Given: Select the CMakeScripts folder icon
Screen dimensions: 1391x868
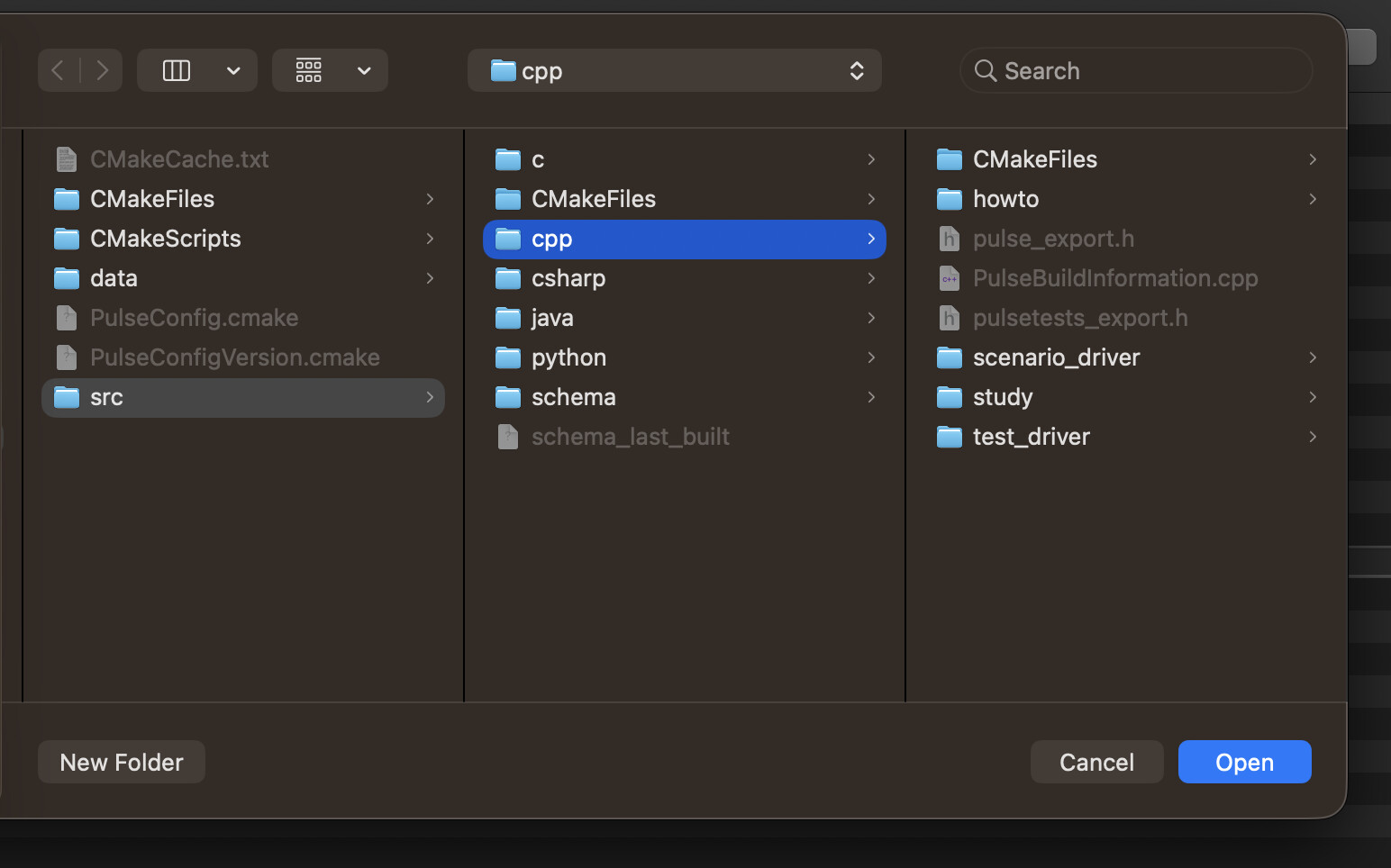Looking at the screenshot, I should tap(67, 239).
